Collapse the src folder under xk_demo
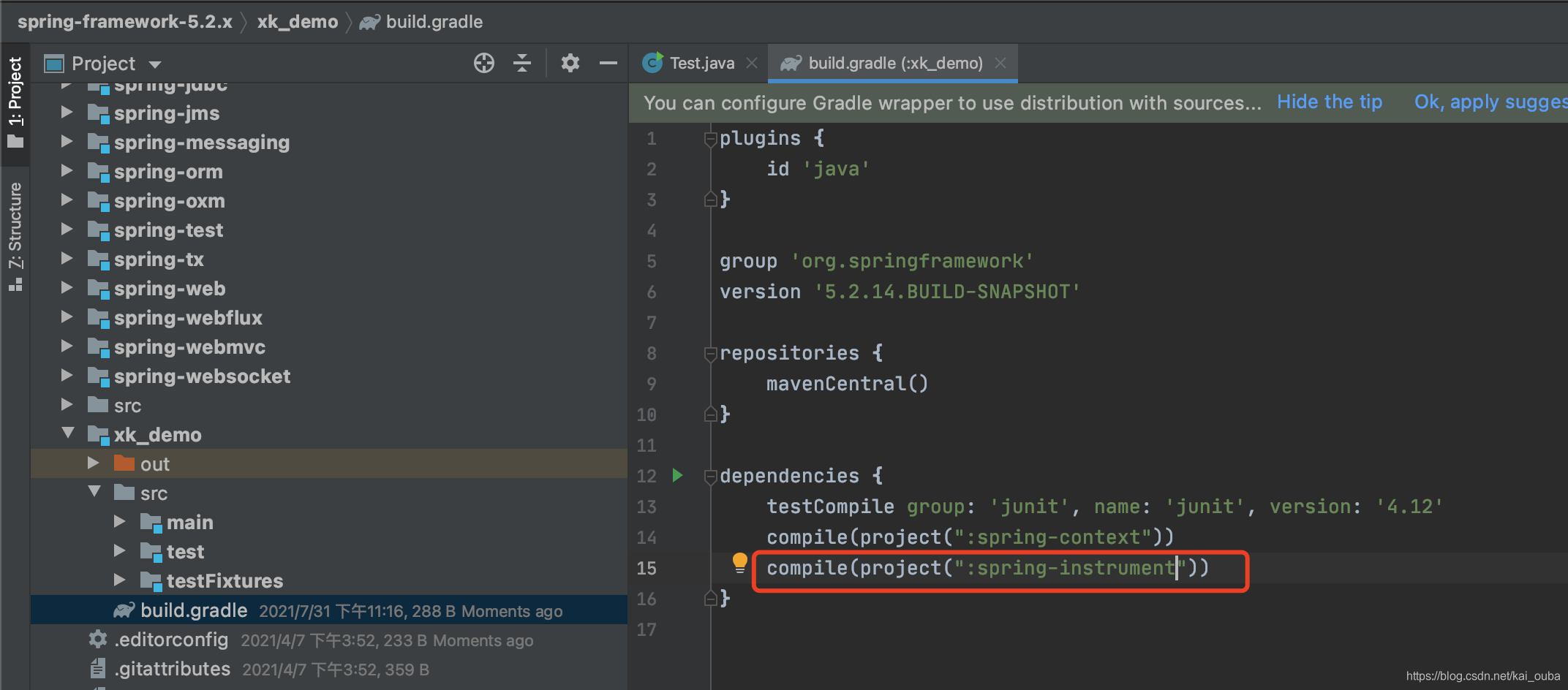The height and width of the screenshot is (690, 1568). 94,492
